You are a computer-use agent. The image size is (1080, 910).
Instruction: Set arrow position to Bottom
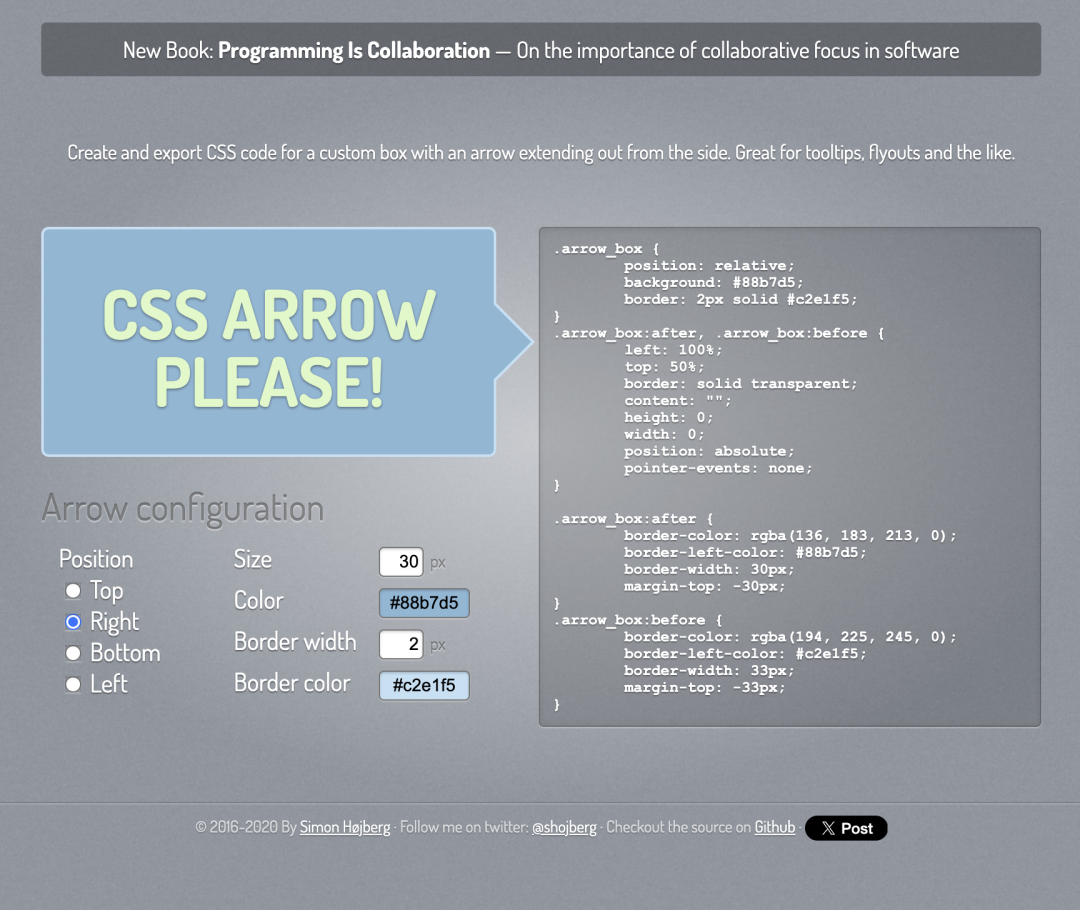pyautogui.click(x=73, y=653)
